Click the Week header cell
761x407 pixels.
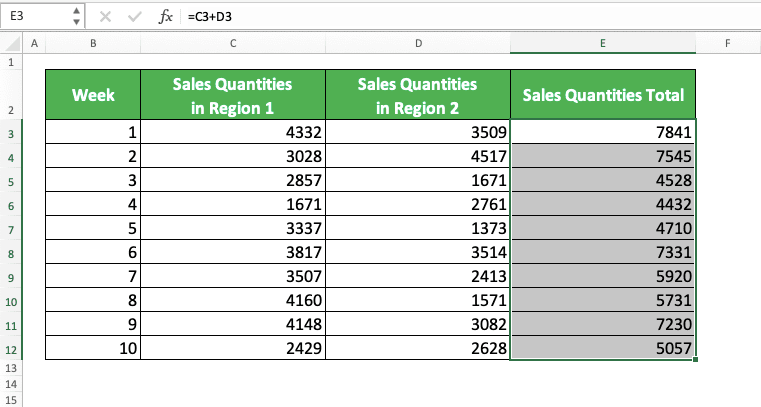click(x=93, y=95)
